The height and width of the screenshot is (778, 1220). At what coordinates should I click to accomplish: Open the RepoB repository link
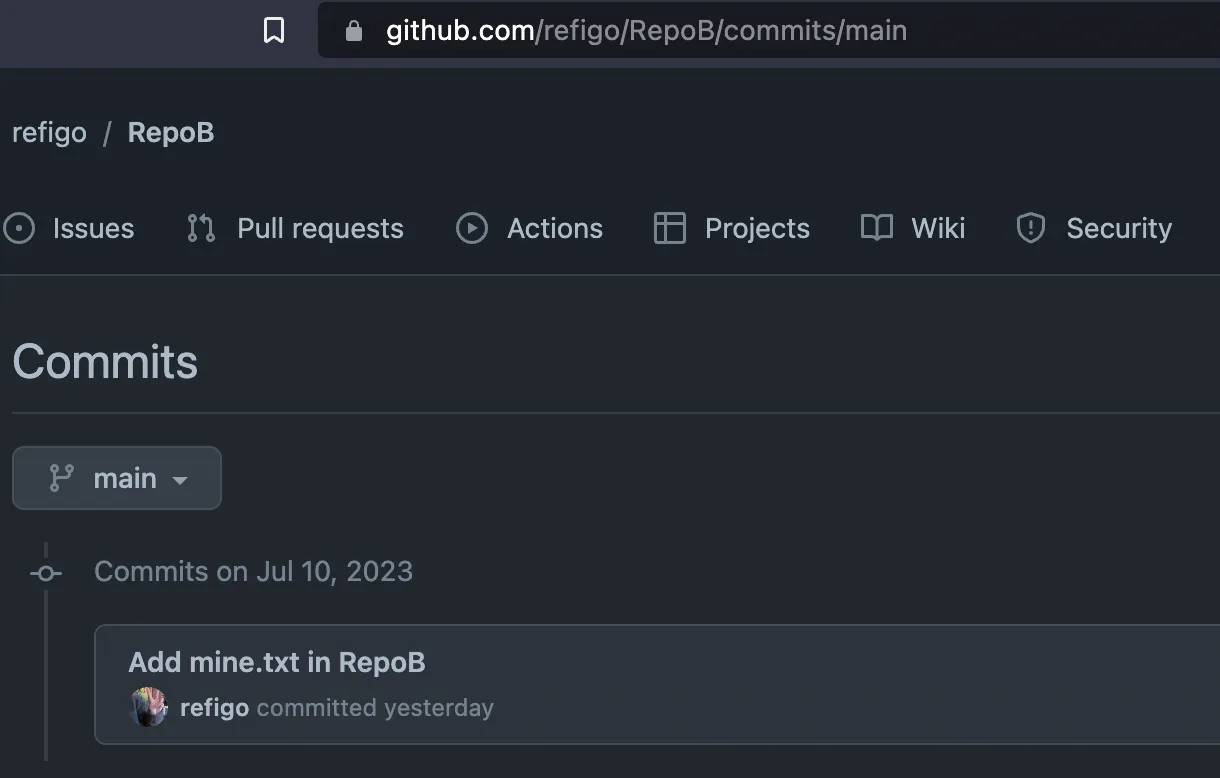[x=171, y=133]
